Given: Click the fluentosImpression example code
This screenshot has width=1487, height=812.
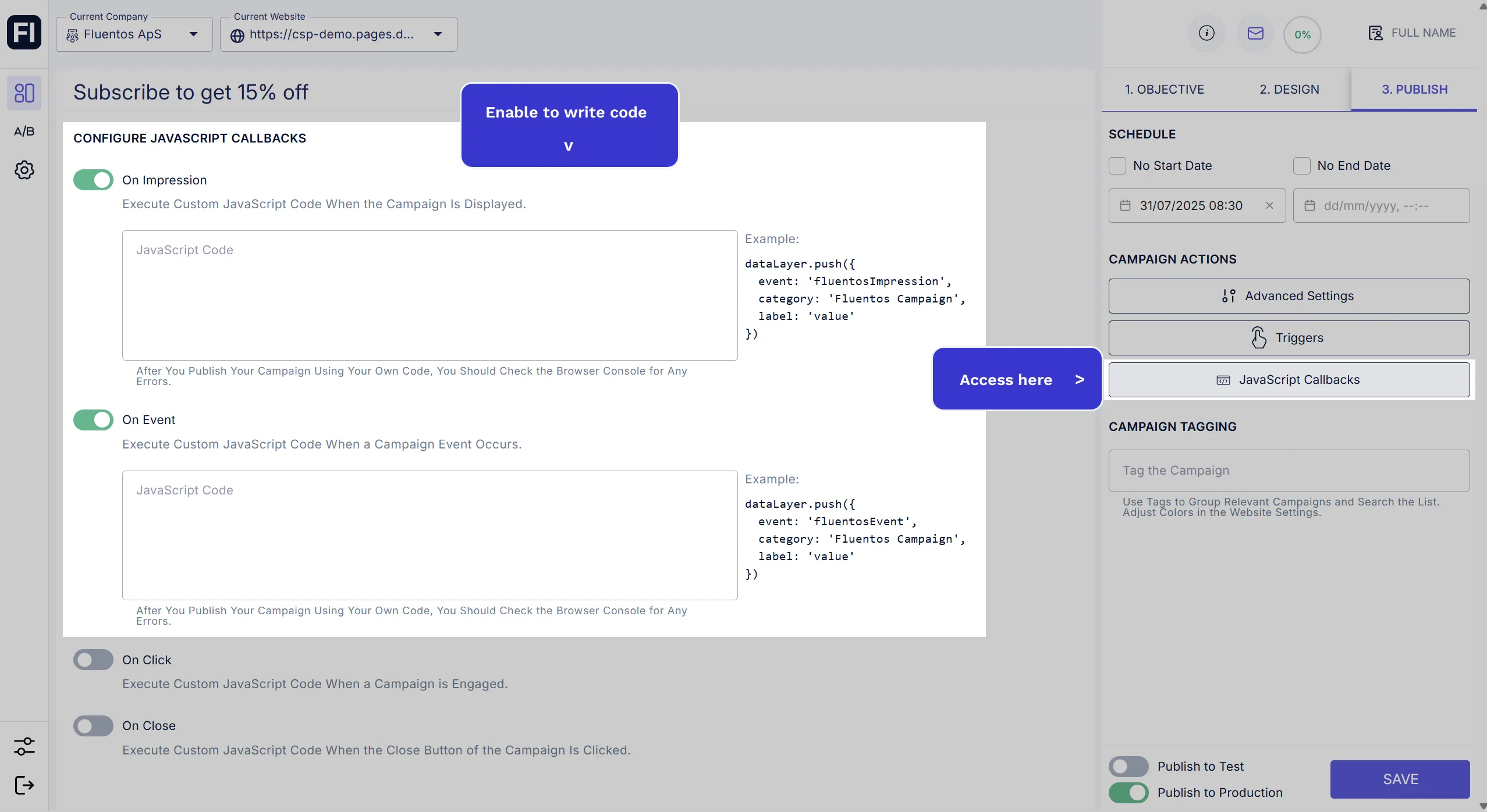Looking at the screenshot, I should [856, 299].
